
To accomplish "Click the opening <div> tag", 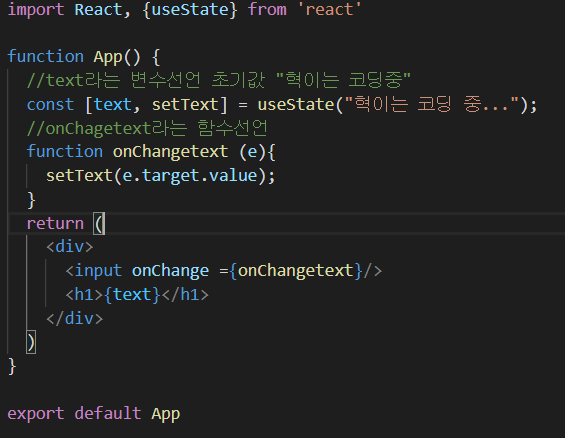I will click(70, 247).
